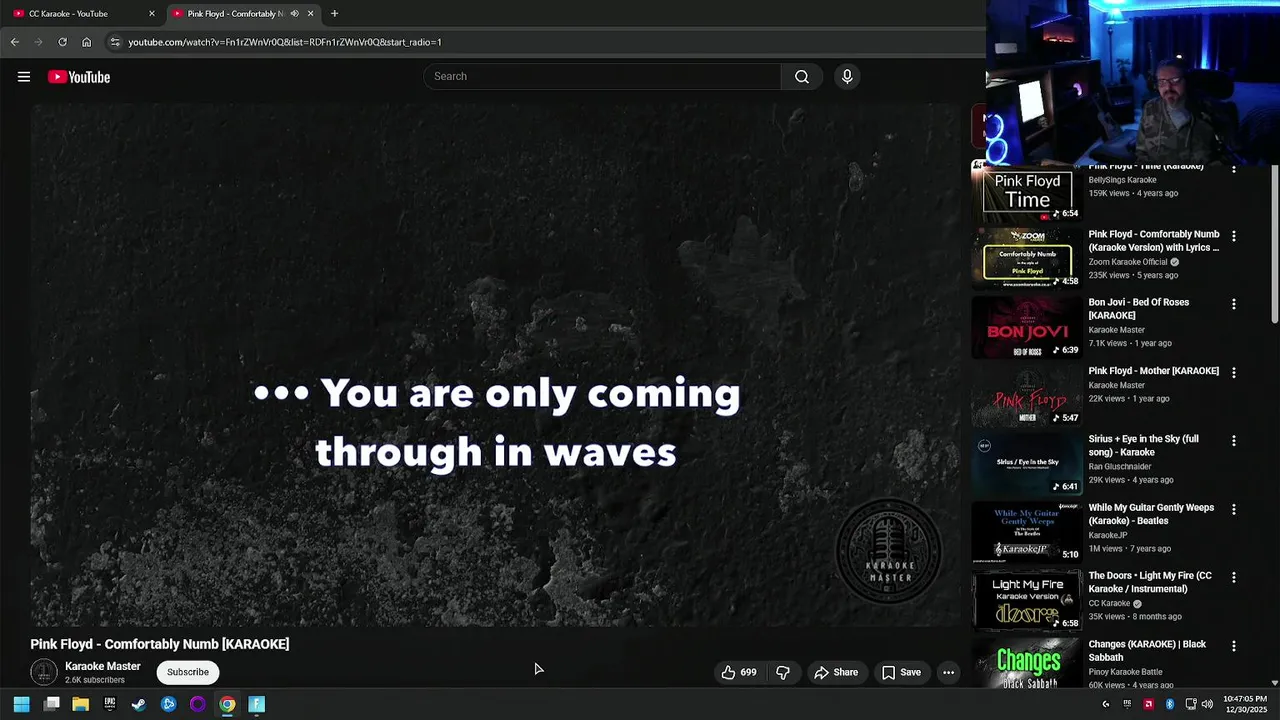Screen dimensions: 1280x720
Task: Open Steam from the taskbar
Action: click(139, 704)
